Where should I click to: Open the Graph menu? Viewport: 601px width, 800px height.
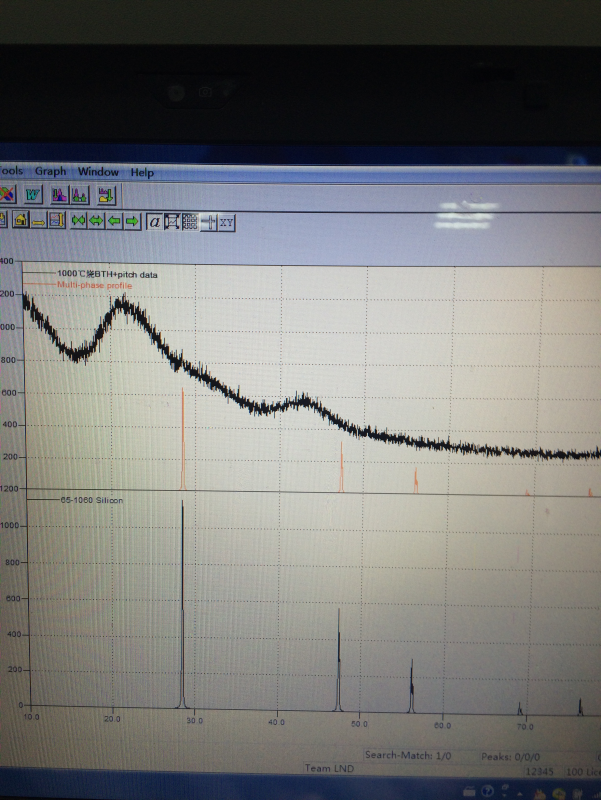[51, 171]
